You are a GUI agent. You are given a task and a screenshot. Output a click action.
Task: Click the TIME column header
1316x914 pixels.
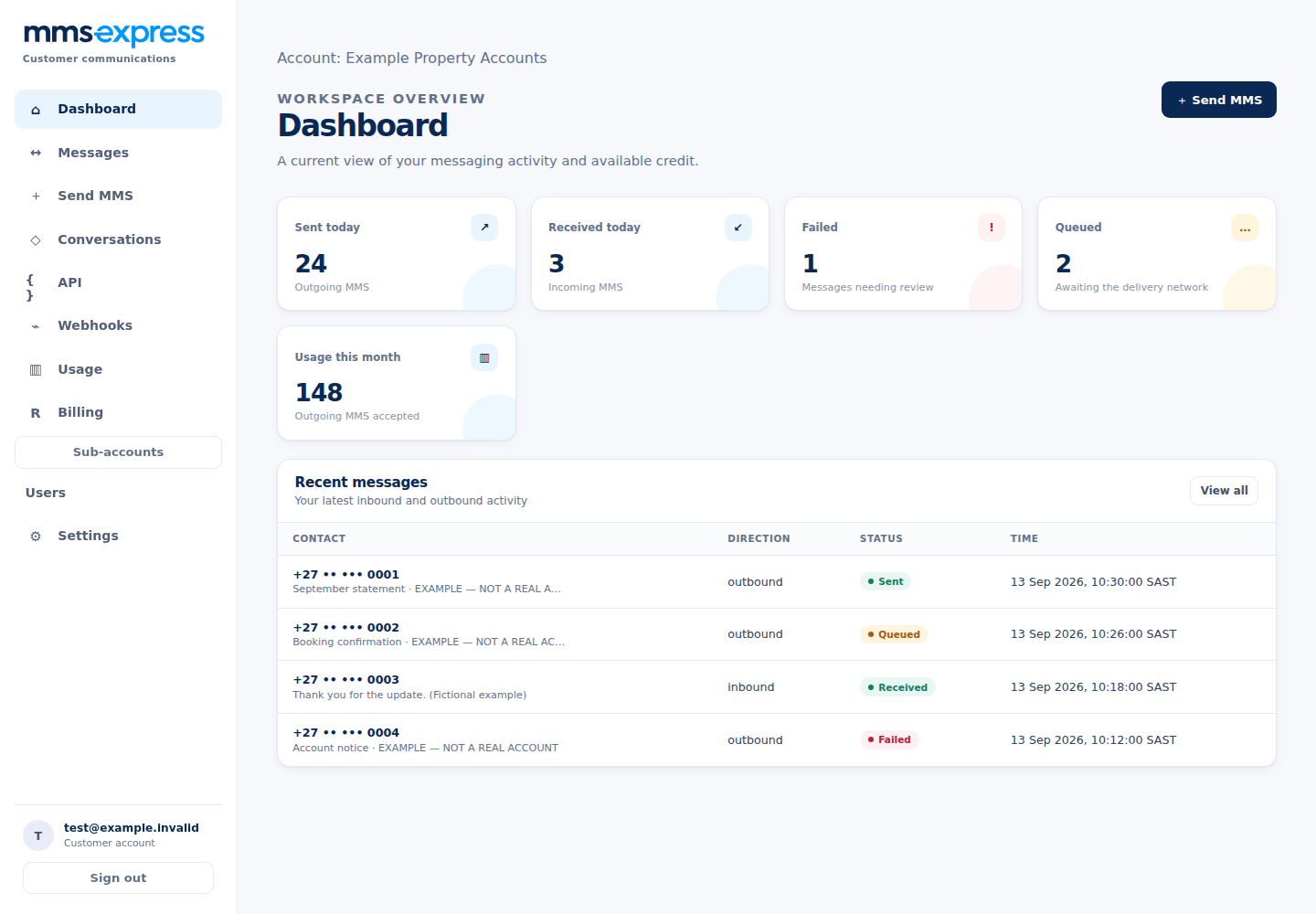click(1024, 538)
